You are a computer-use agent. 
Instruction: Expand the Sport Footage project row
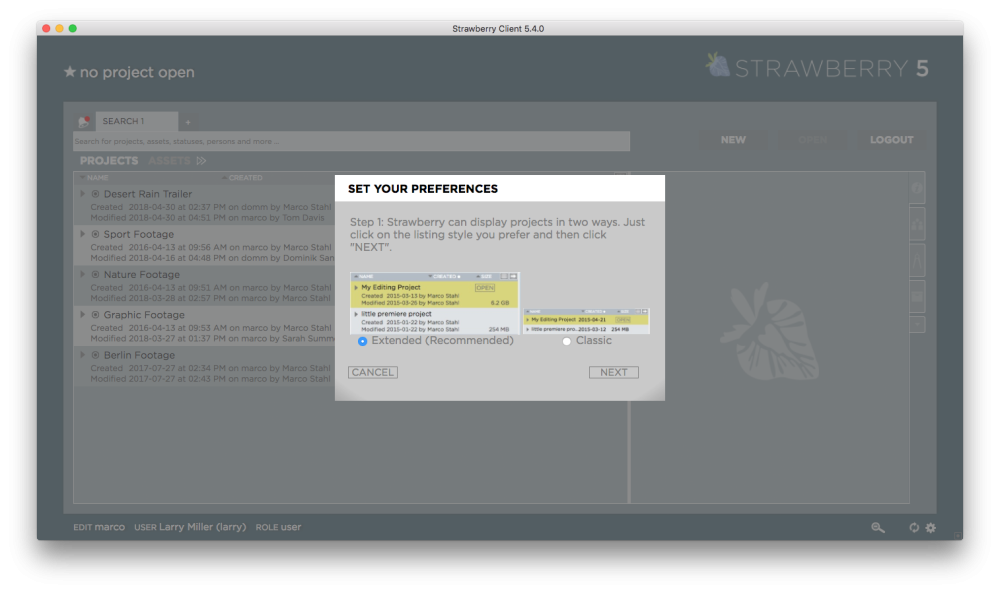click(82, 234)
